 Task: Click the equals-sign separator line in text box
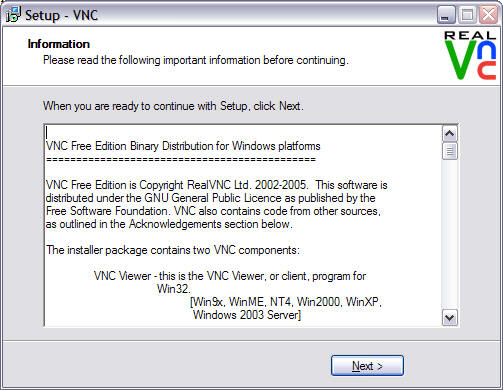[181, 159]
